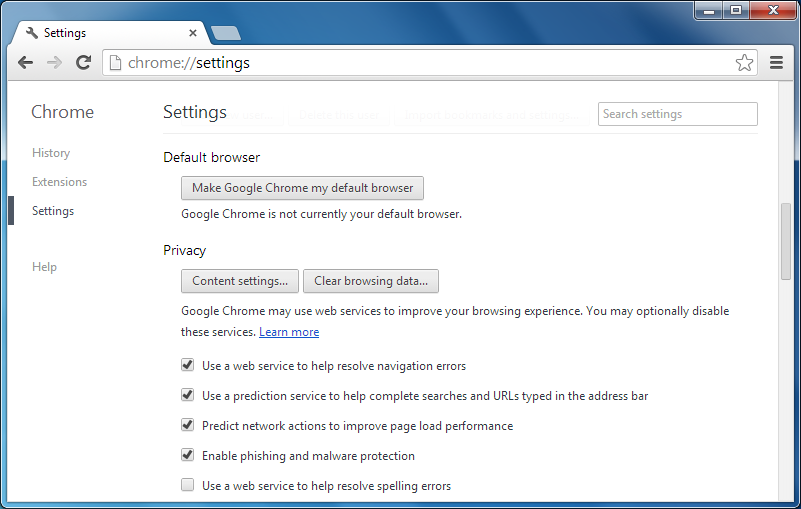The image size is (801, 509).
Task: Close the Settings tab with its X
Action: (193, 33)
